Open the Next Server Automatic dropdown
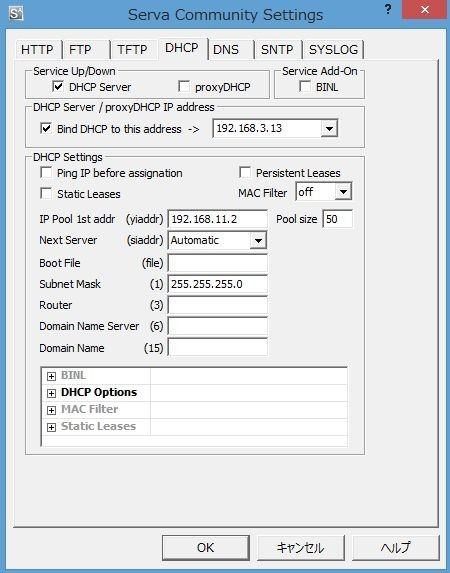Viewport: 450px width, 573px height. tap(258, 240)
